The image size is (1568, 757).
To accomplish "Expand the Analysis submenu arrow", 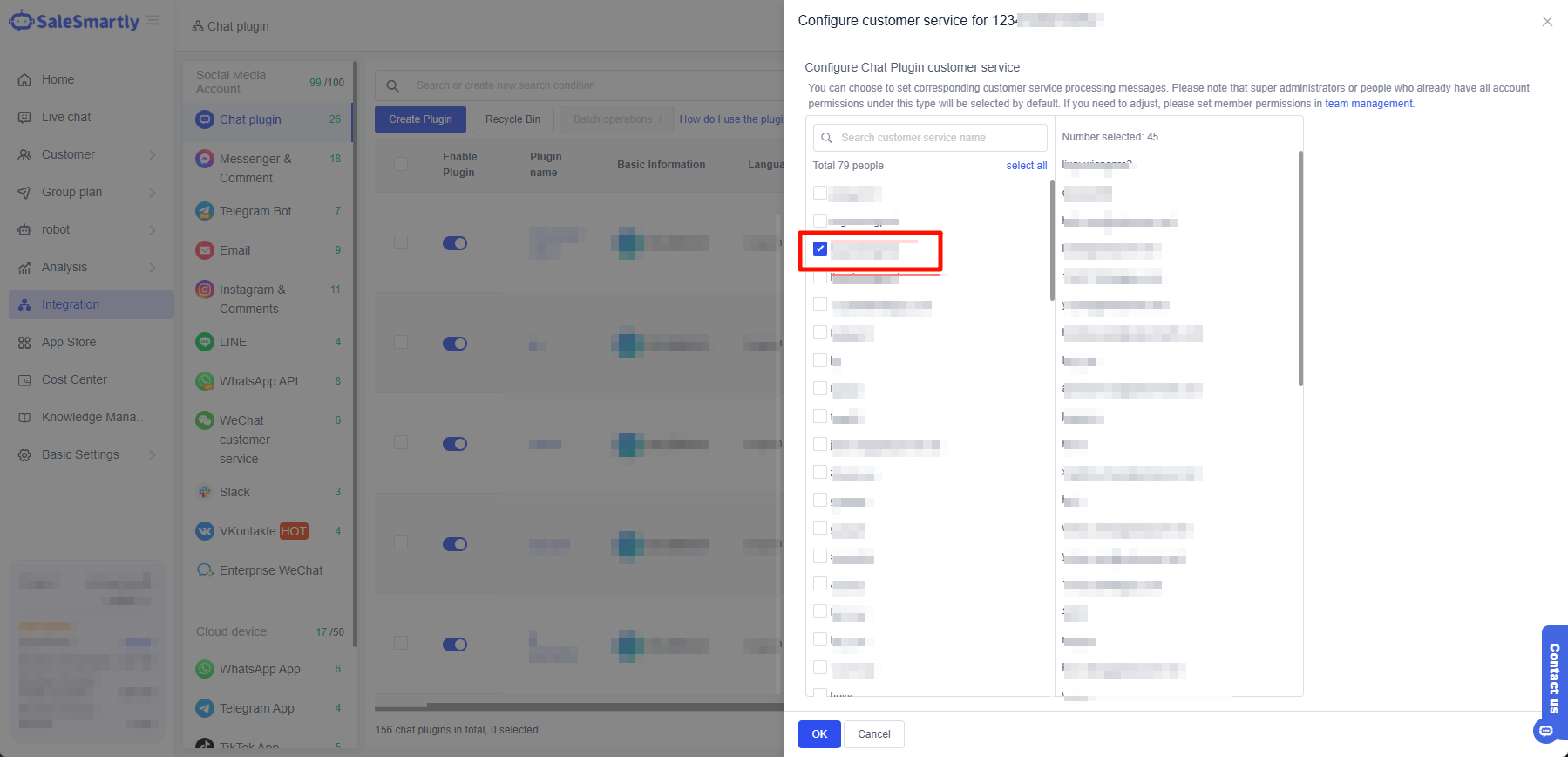I will (153, 268).
